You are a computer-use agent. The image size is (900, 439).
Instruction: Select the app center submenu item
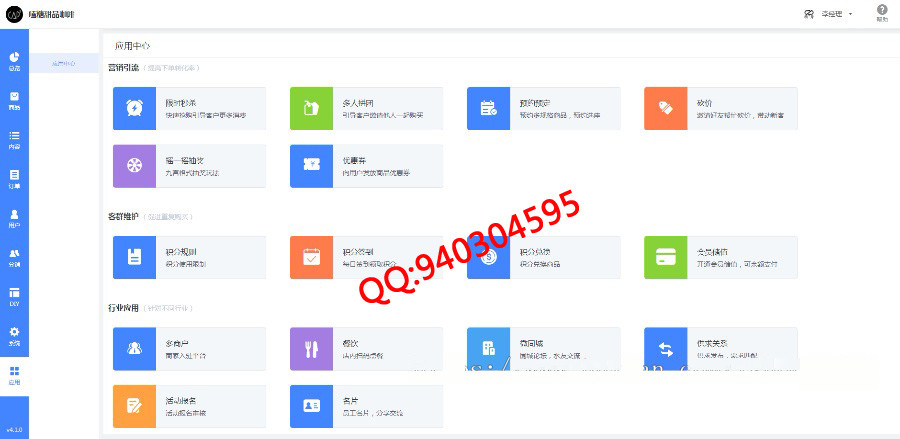[x=64, y=64]
